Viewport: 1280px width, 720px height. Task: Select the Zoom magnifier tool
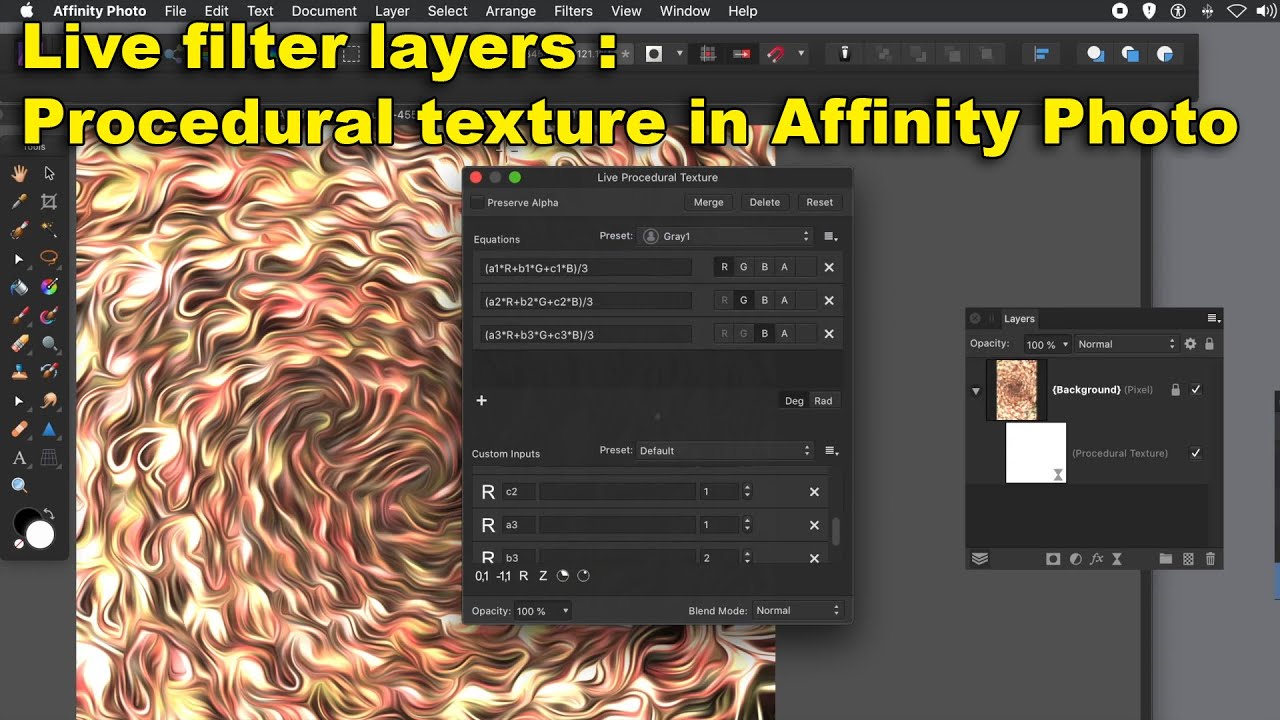coord(19,486)
